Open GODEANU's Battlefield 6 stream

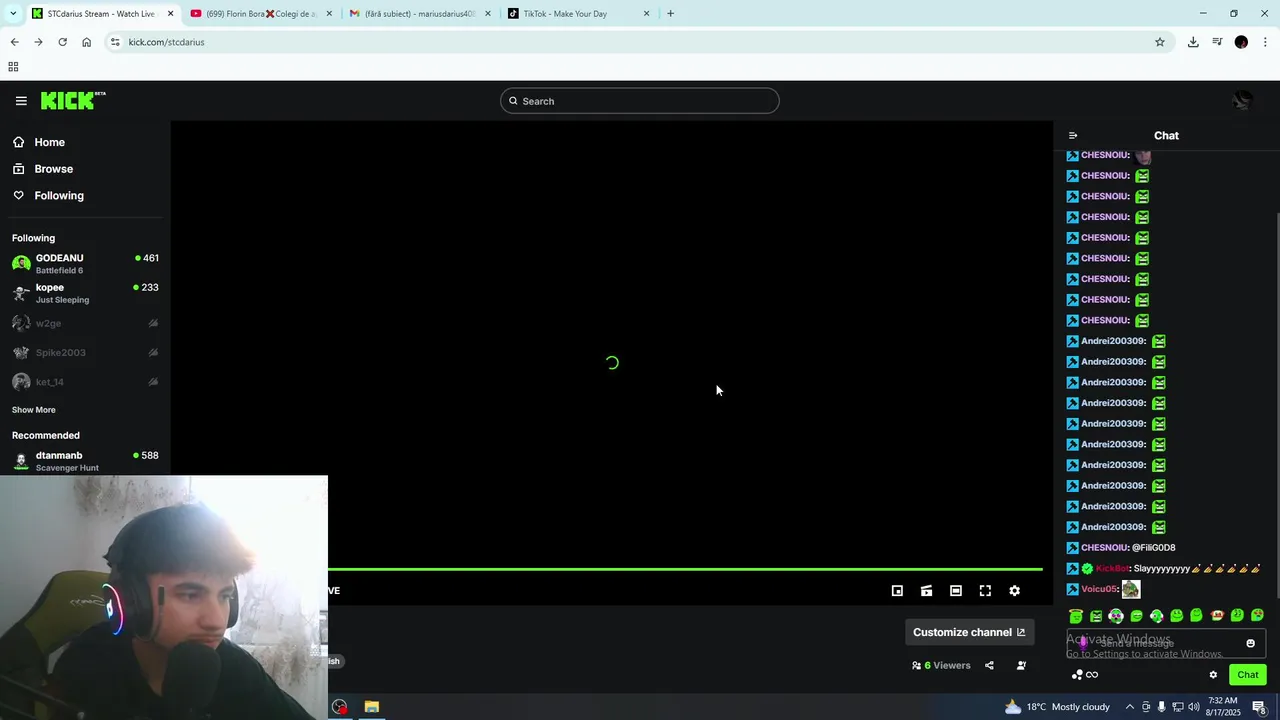[85, 264]
